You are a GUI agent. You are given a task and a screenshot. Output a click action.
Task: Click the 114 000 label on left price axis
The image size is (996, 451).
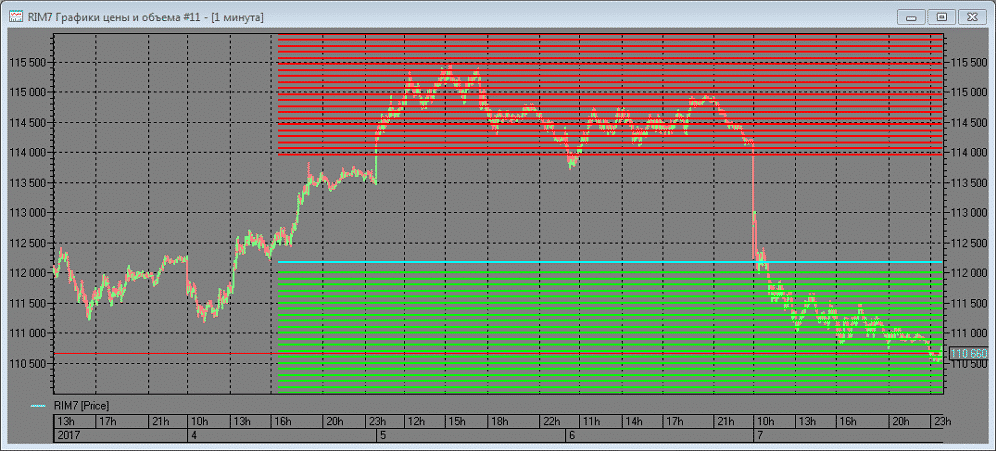(x=27, y=153)
